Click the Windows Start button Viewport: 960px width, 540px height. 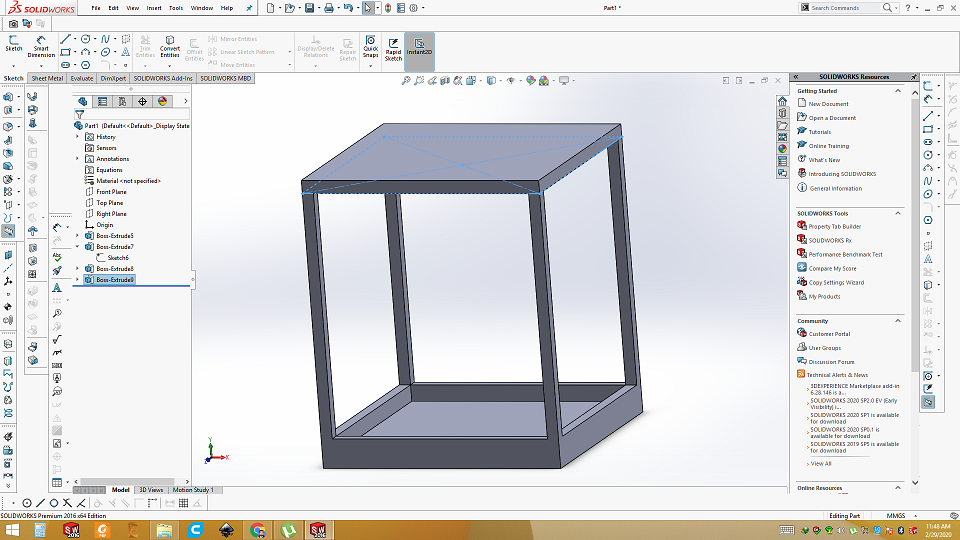13,530
